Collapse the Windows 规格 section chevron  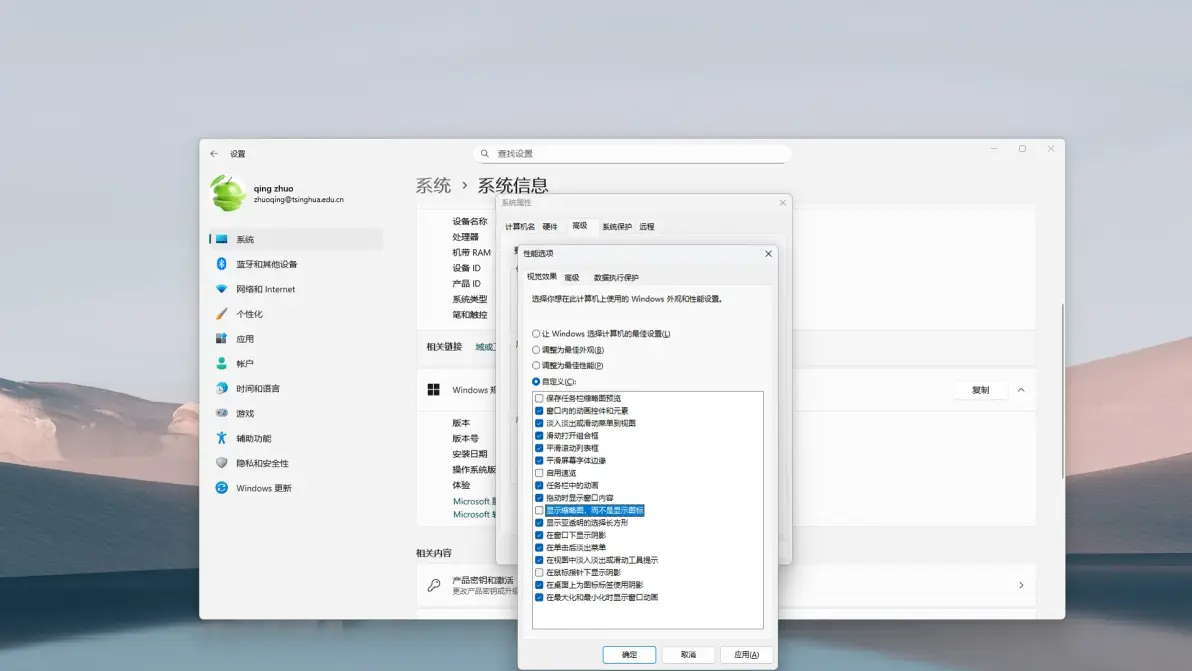1021,390
